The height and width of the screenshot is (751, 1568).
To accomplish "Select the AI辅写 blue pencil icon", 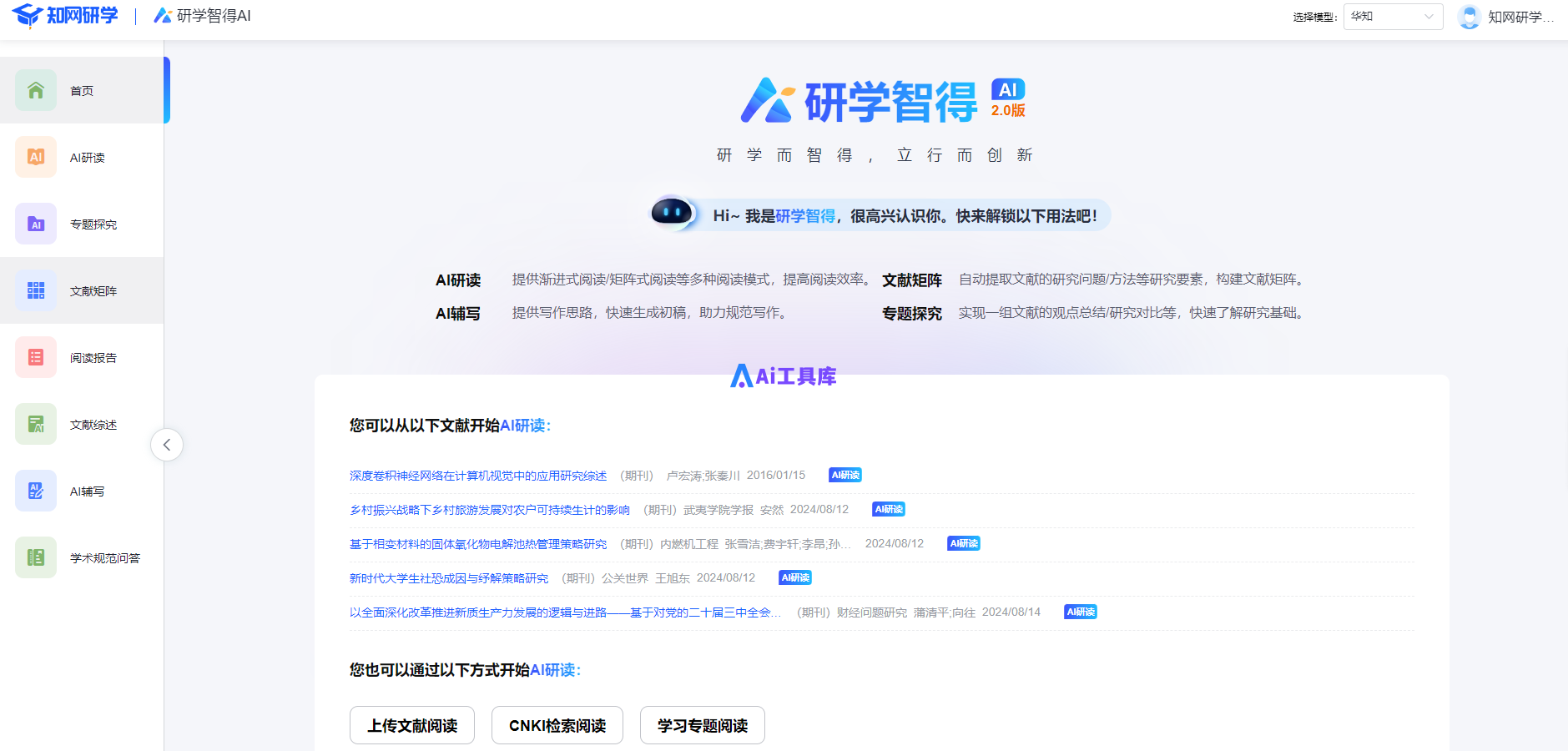I will (36, 491).
